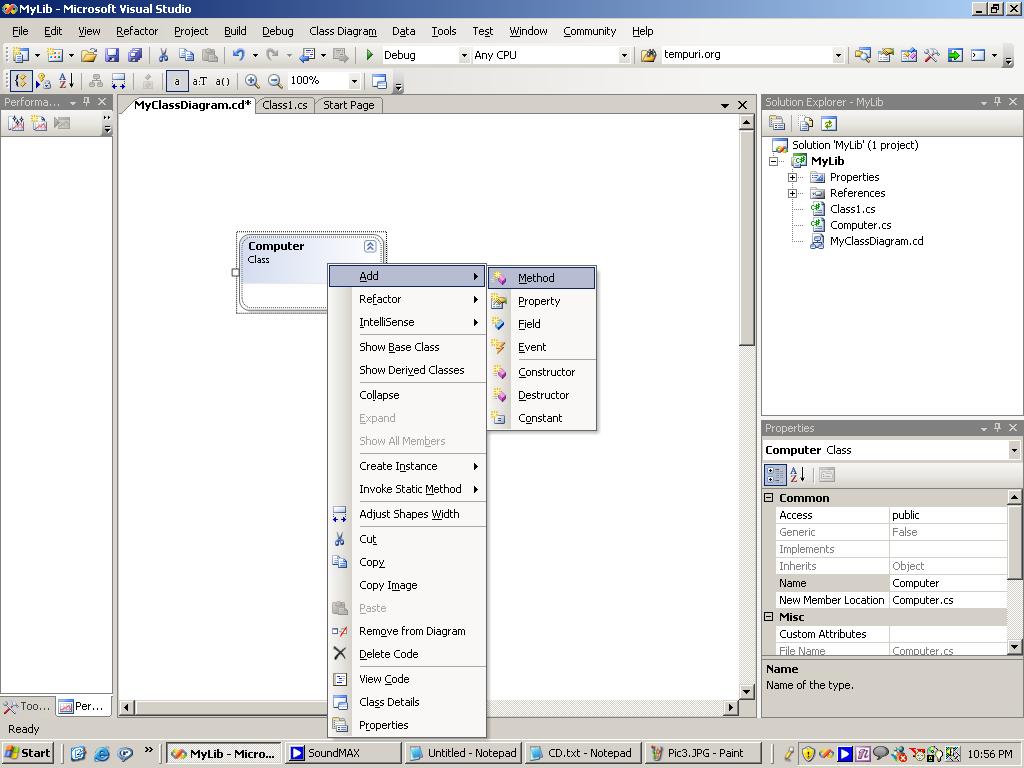Open the Class Diagram menu
1024x768 pixels.
(343, 31)
